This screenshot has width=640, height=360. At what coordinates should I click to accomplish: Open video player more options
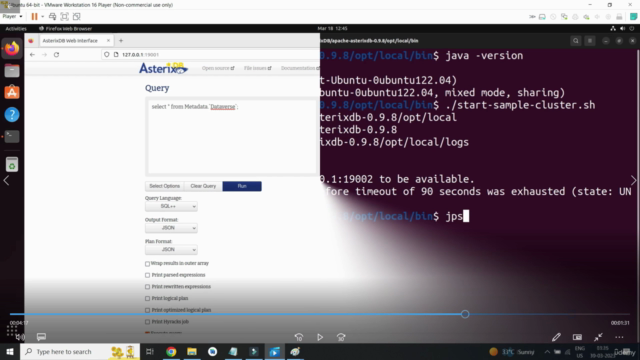pos(619,337)
